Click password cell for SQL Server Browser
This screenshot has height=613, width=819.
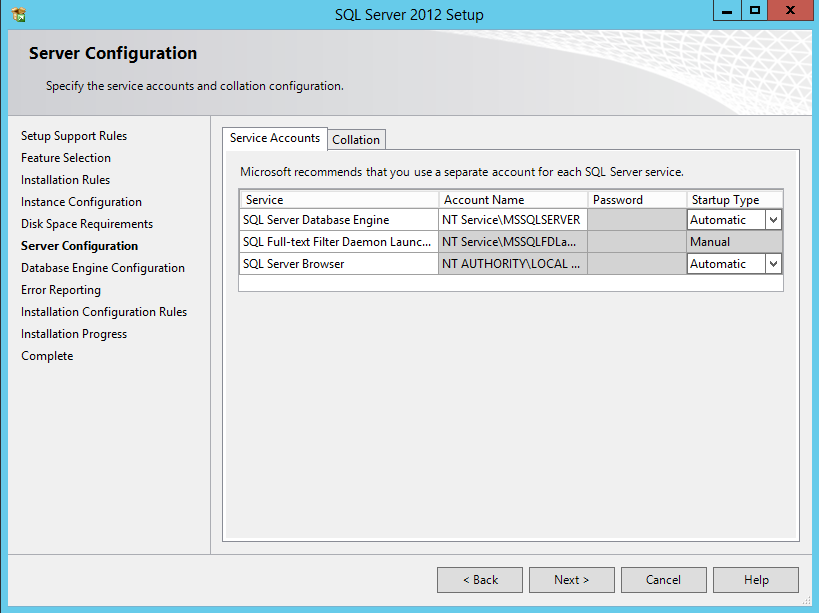tap(637, 264)
